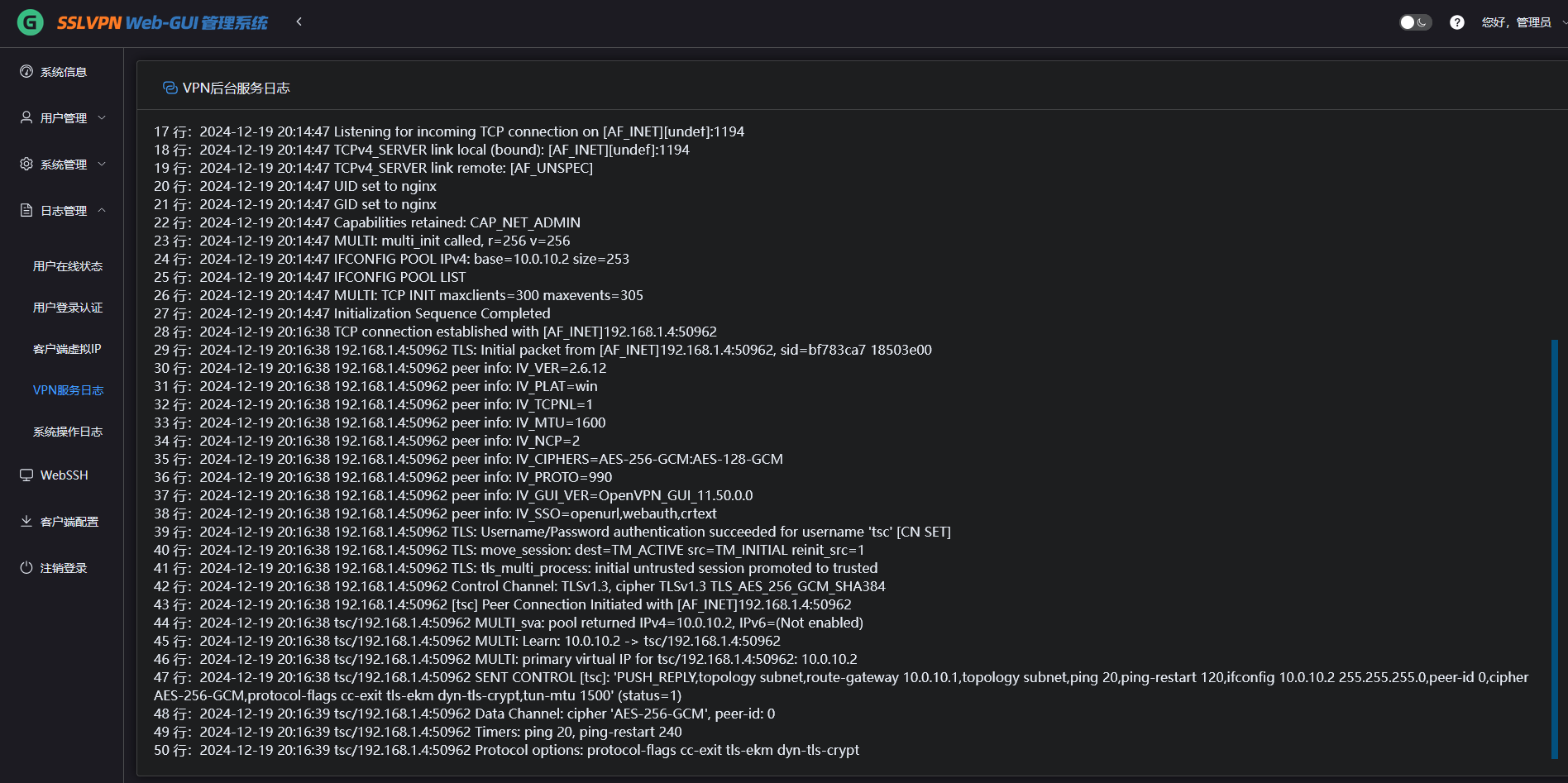Collapse the sidebar with the left arrow
This screenshot has width=1568, height=783.
coord(299,21)
